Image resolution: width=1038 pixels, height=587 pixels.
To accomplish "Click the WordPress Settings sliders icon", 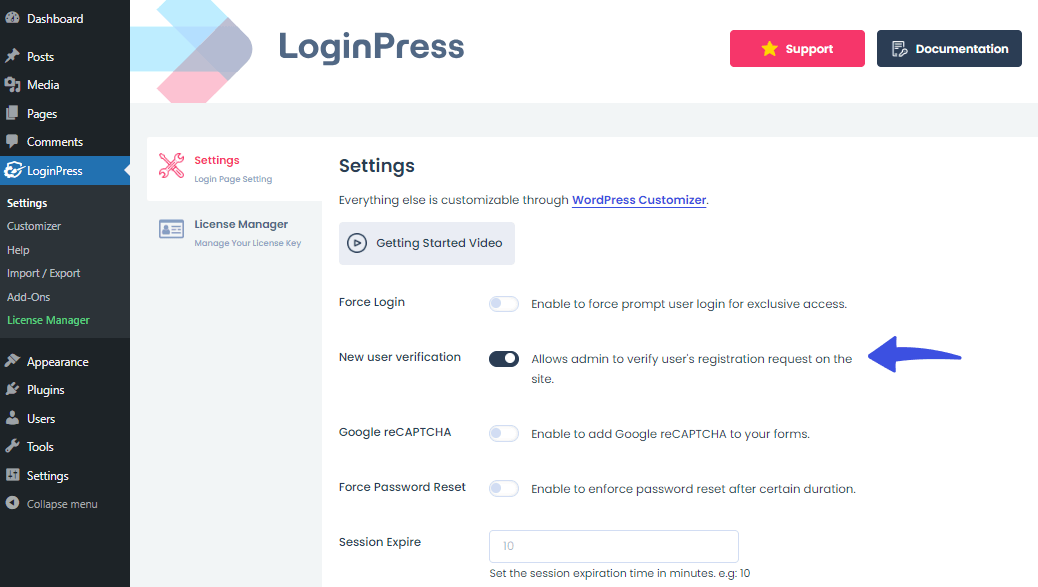I will coord(13,475).
